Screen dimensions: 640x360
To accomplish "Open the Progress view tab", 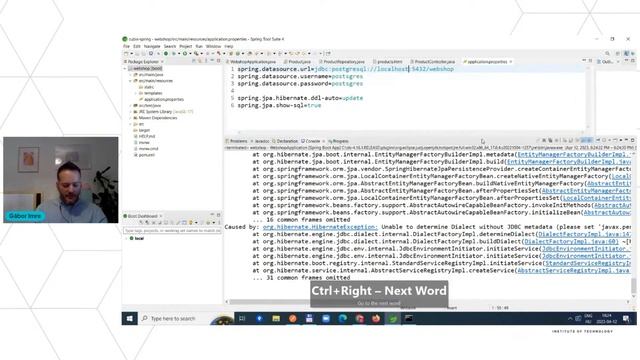I will coord(338,141).
